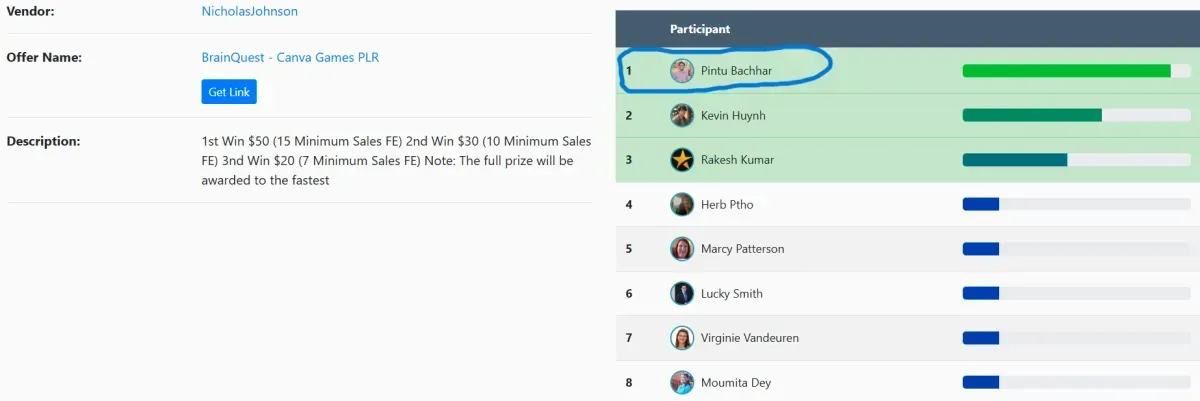Click Moumita Dey's profile avatar
Viewport: 1200px width, 401px height.
tap(682, 383)
